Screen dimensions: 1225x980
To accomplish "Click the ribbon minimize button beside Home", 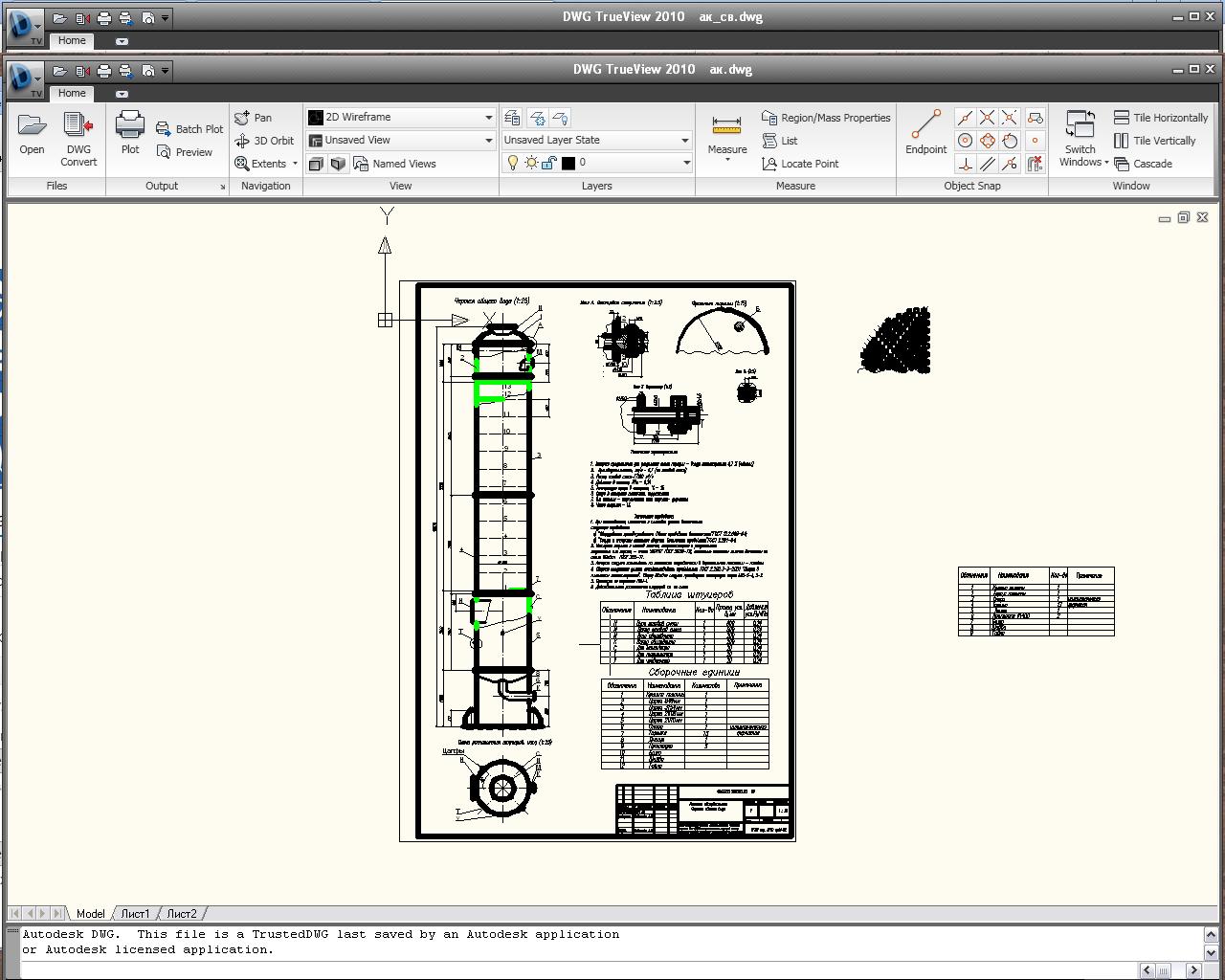I will (122, 94).
